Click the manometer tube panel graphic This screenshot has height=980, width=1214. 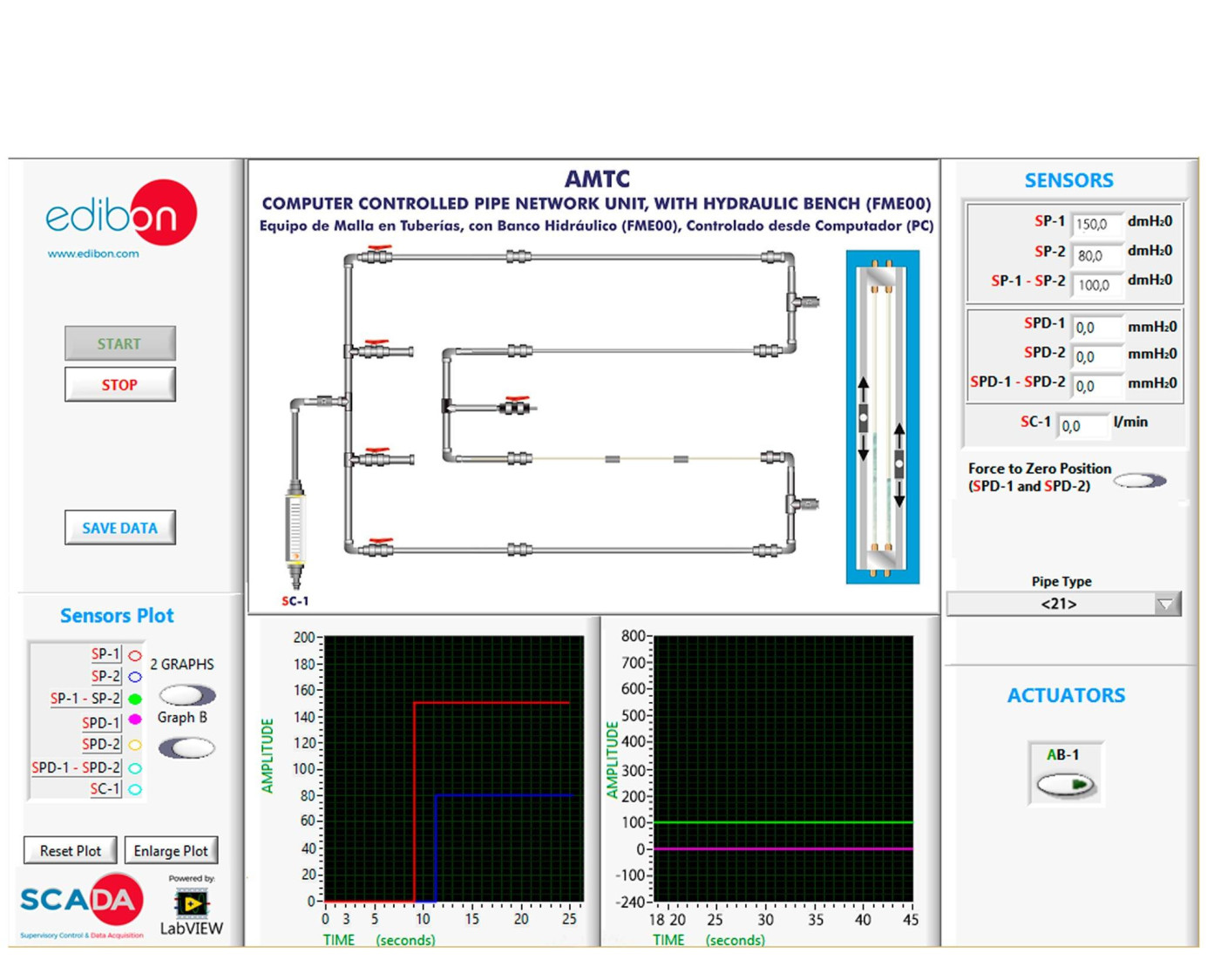(x=882, y=417)
